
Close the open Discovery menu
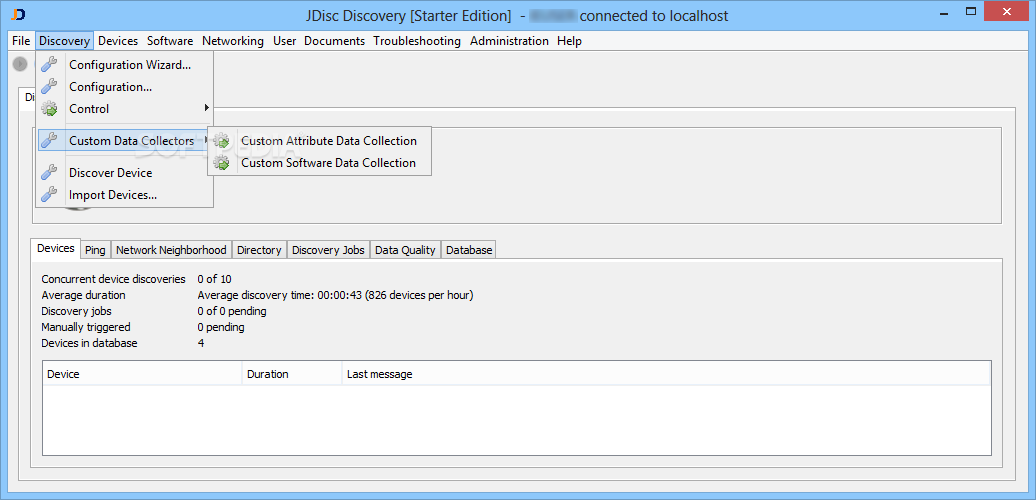click(x=64, y=41)
